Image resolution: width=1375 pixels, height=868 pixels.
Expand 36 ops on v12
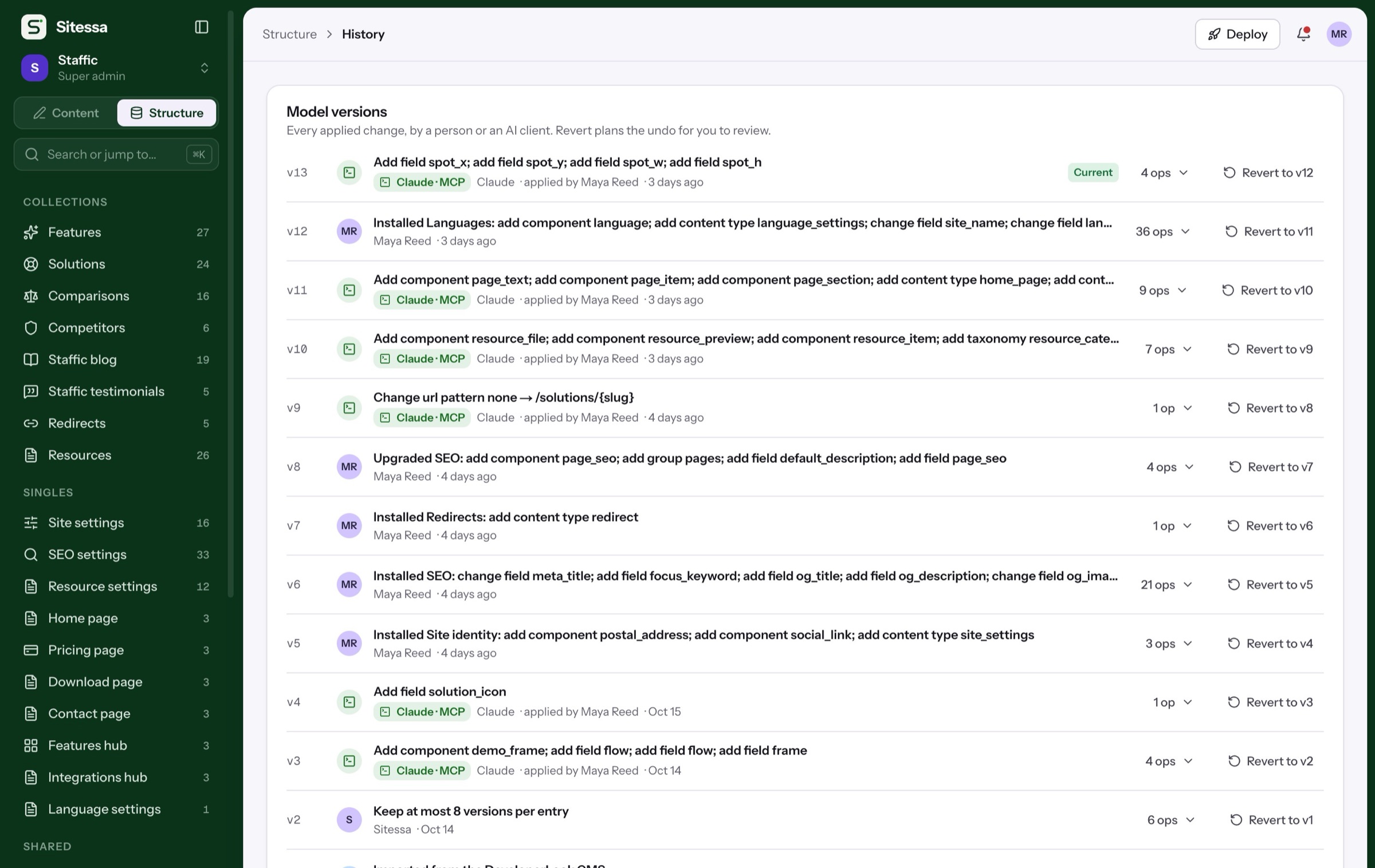tap(1163, 231)
